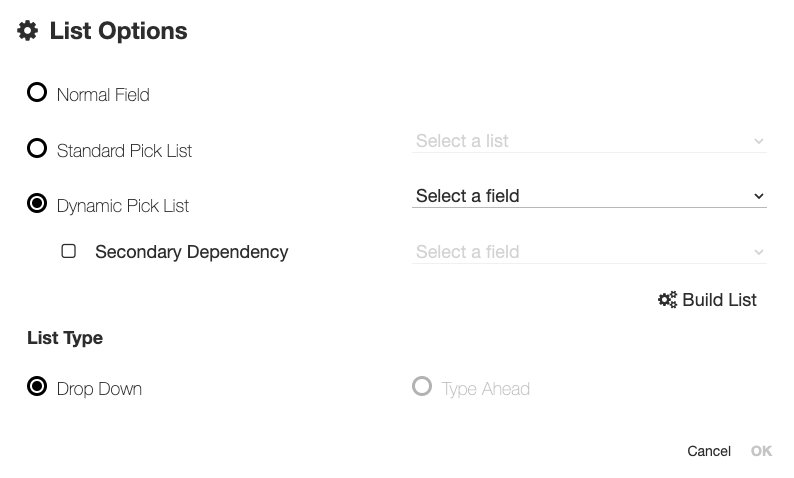Image resolution: width=794 pixels, height=478 pixels.
Task: Open the 'Select a list' dropdown
Action: 580,141
